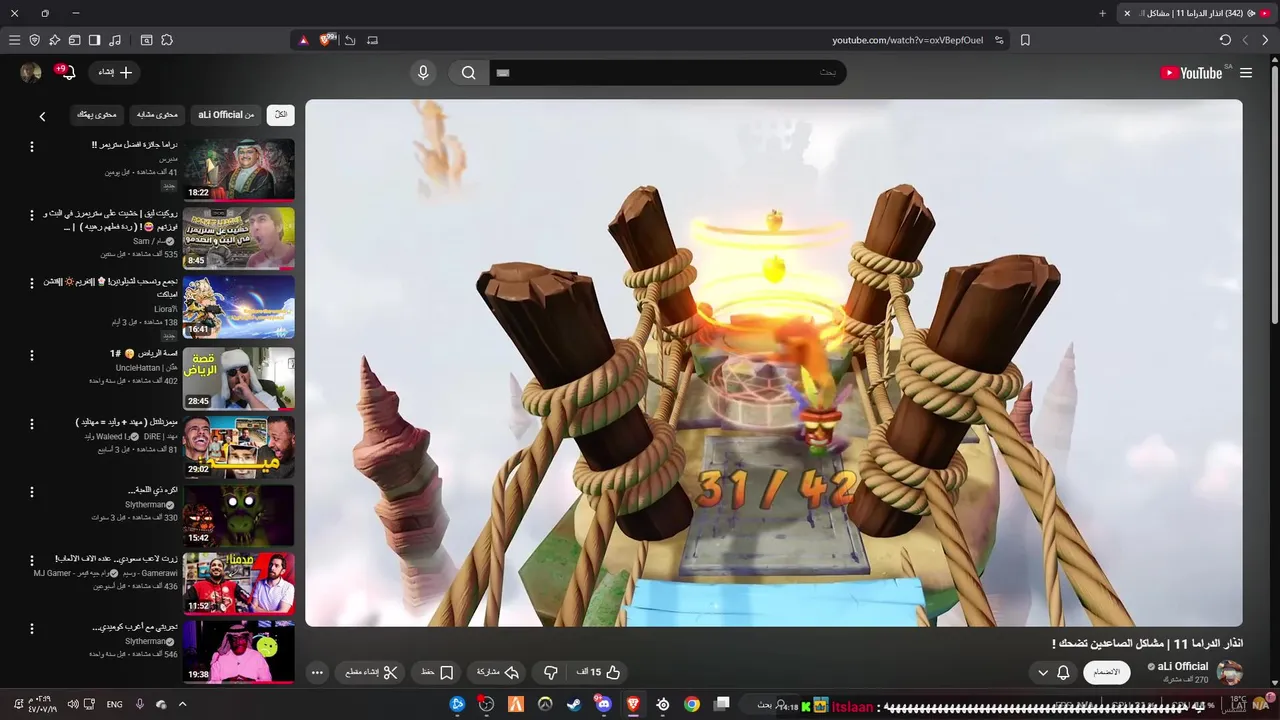Click the share arrow icon in address bar

[x=350, y=40]
